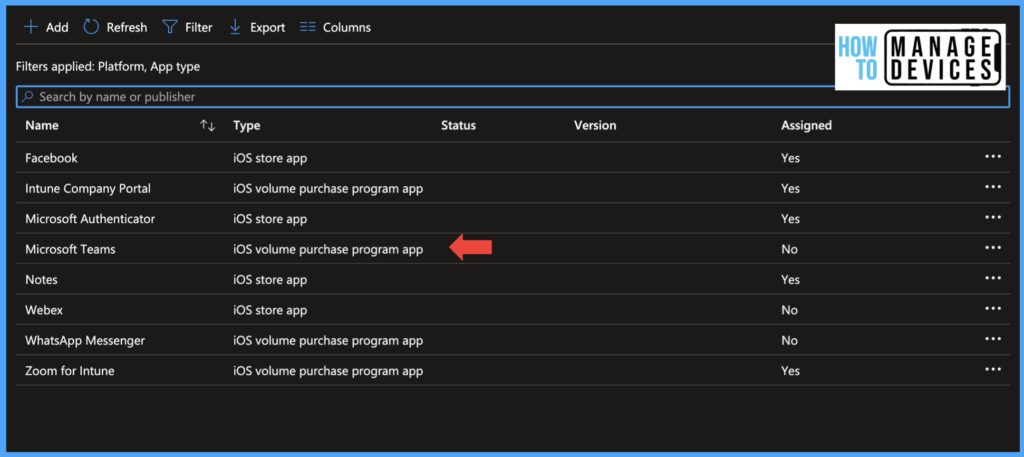The image size is (1024, 457).
Task: Click the Export button label
Action: point(267,27)
